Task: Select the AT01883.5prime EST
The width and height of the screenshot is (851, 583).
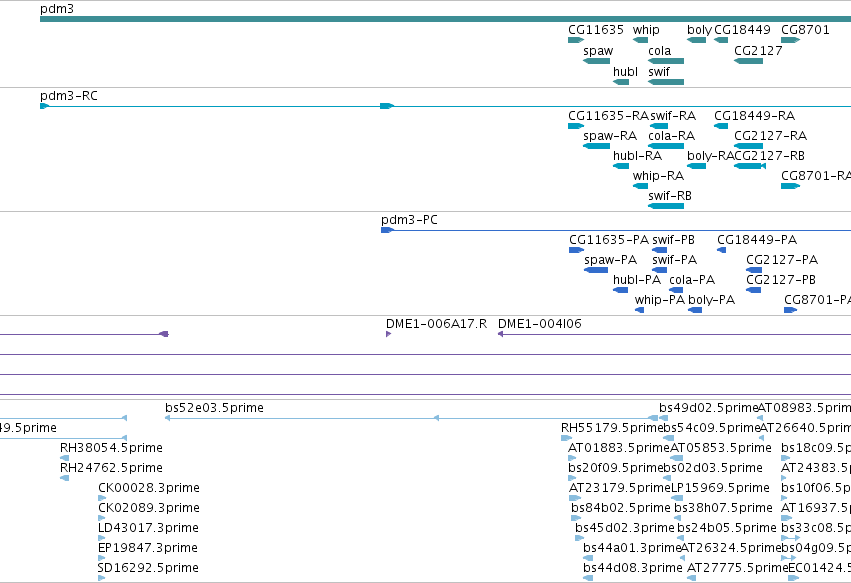Action: 572,458
